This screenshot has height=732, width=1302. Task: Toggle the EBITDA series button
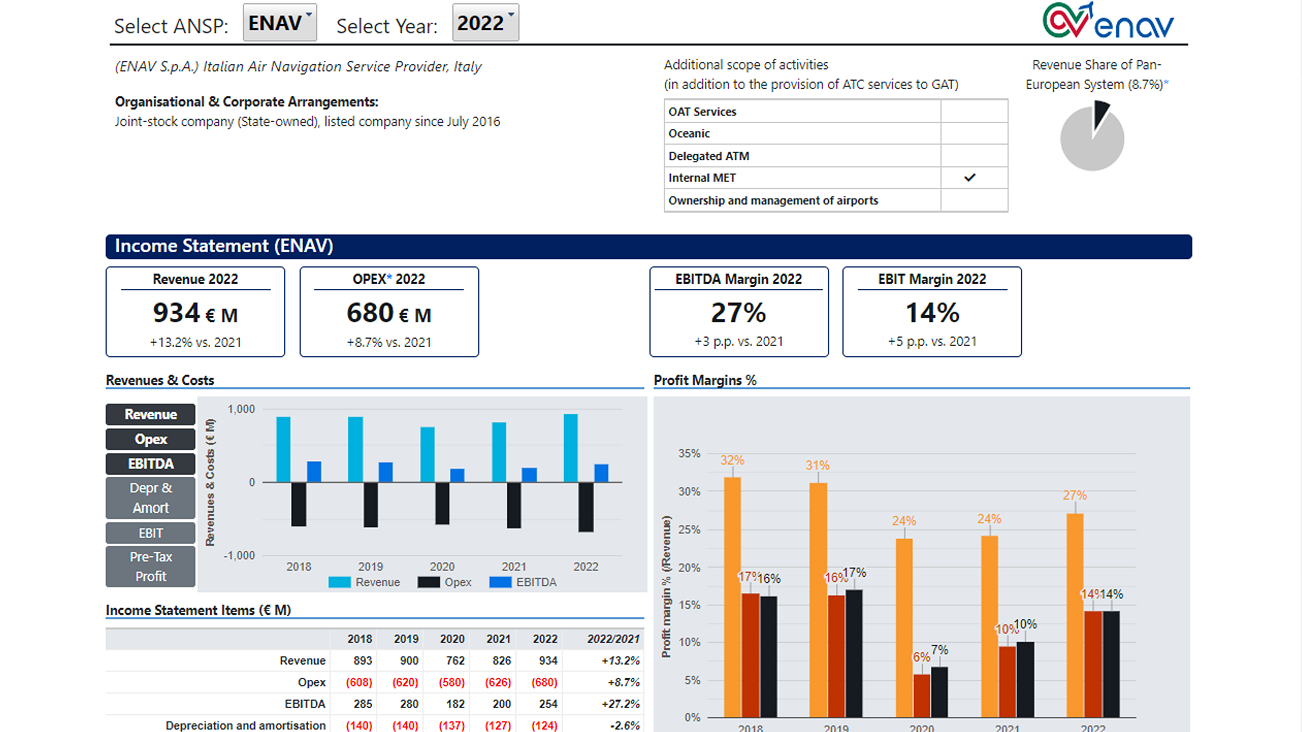click(x=150, y=463)
